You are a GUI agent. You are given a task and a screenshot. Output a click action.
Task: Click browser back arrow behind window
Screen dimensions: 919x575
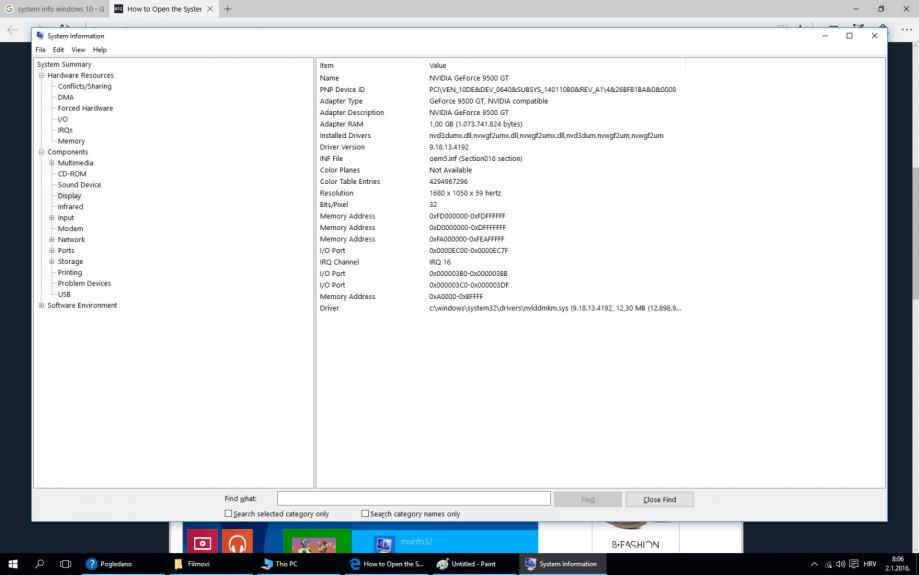(12, 29)
